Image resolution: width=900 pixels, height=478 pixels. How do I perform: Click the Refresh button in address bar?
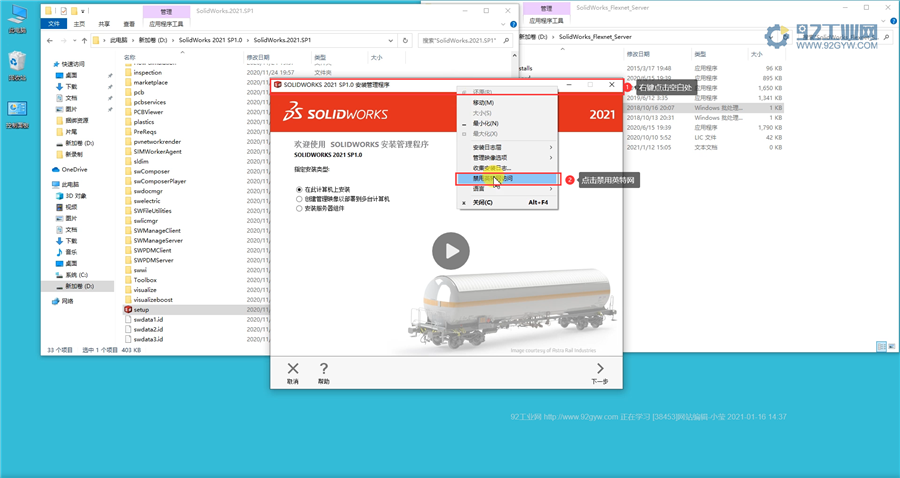click(x=405, y=40)
